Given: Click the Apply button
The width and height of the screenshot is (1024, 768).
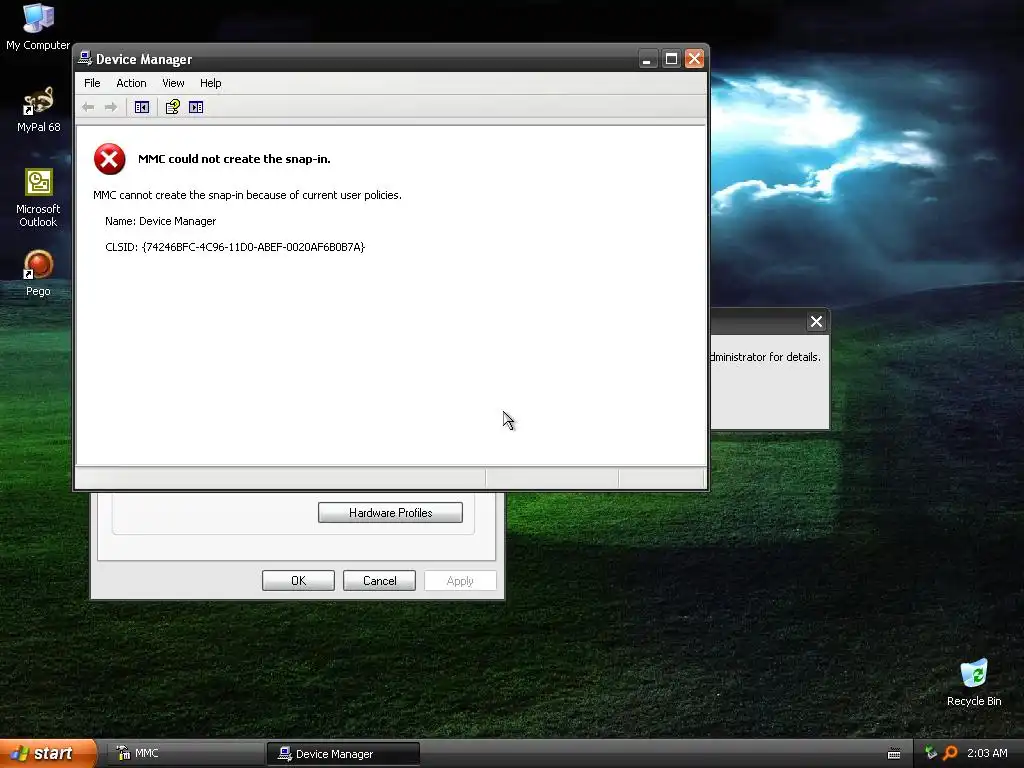Looking at the screenshot, I should click(460, 581).
